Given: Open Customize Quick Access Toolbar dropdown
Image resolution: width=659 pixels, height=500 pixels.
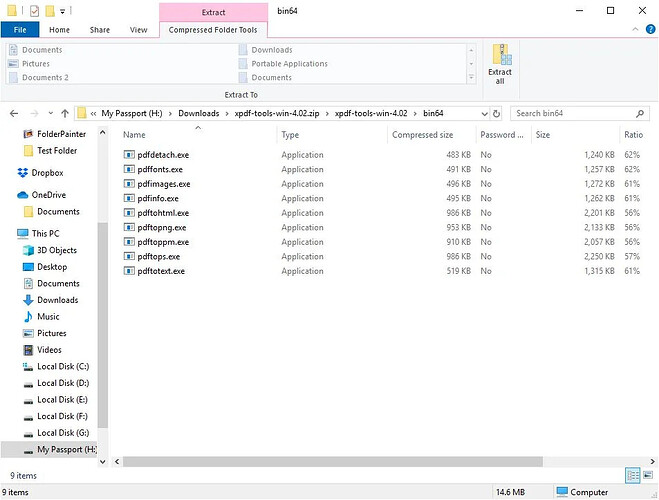Looking at the screenshot, I should 63,11.
